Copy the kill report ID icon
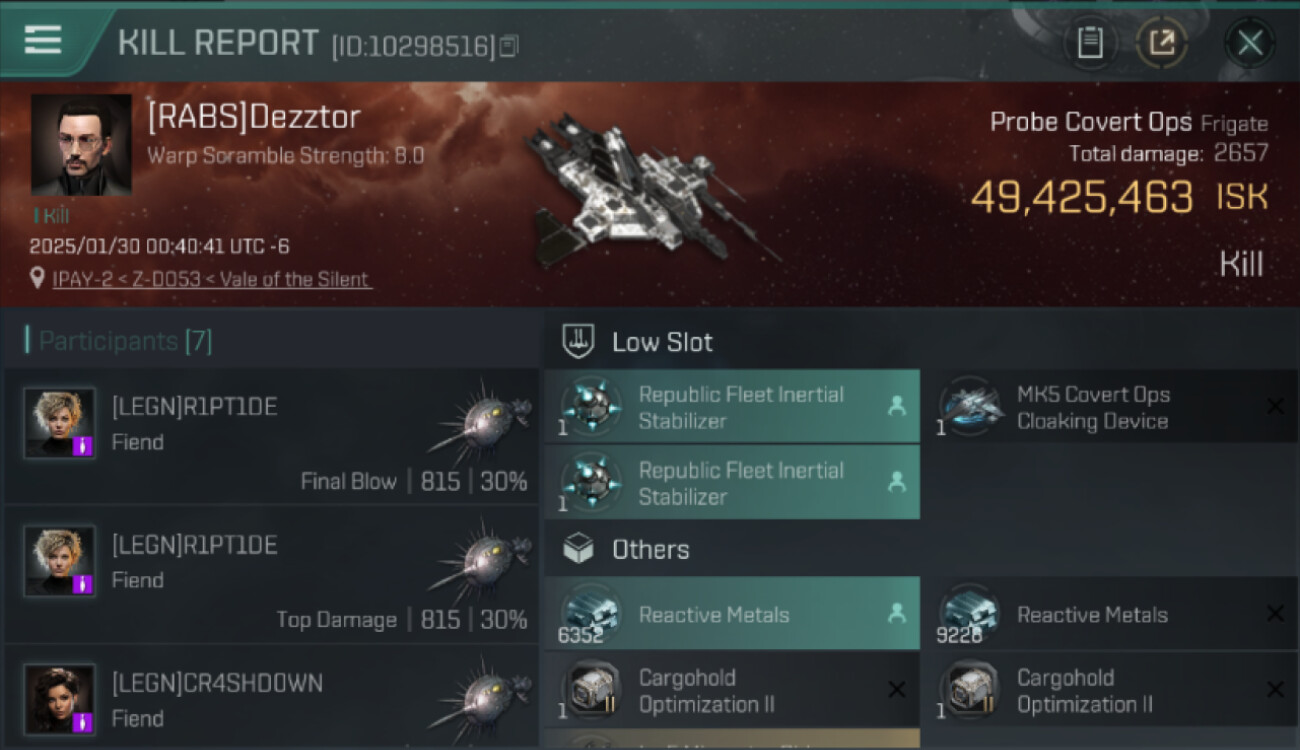The image size is (1300, 750). pos(509,46)
